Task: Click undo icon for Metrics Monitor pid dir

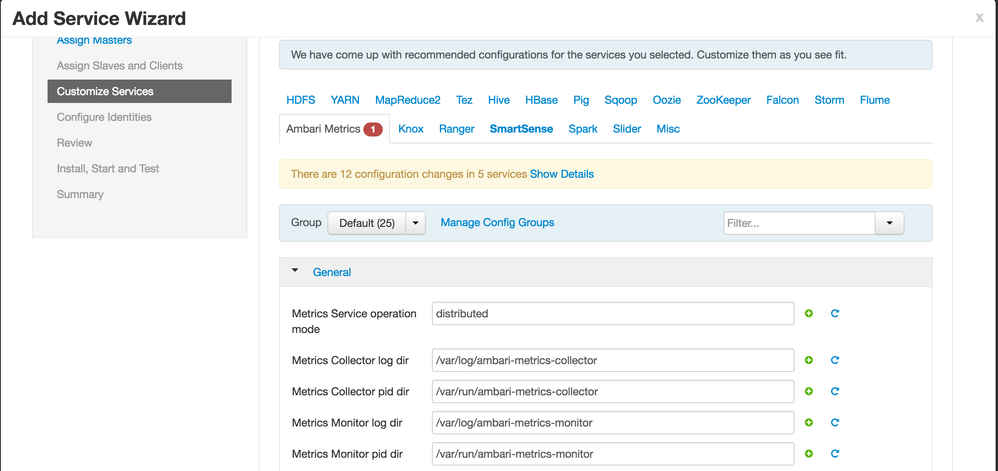Action: tap(834, 454)
